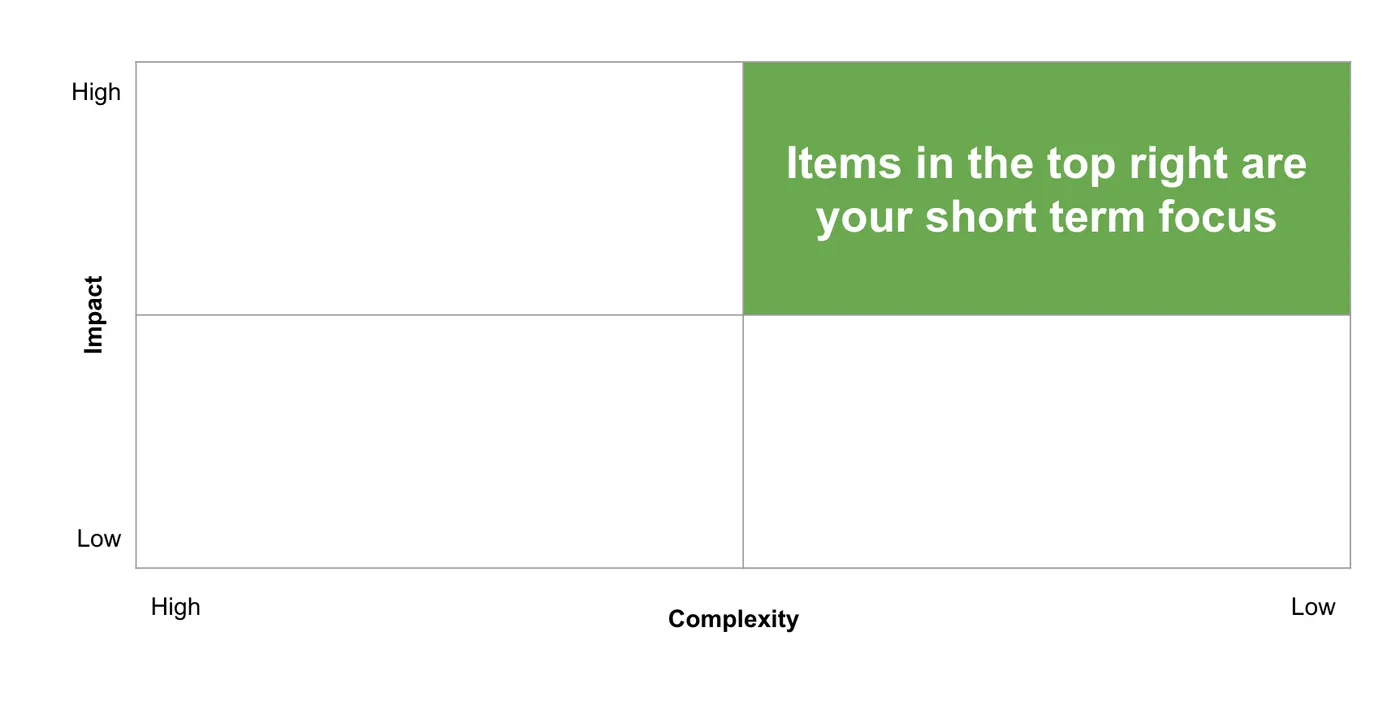
Task: Click the text line 'Items in the top right are'
Action: point(1046,163)
